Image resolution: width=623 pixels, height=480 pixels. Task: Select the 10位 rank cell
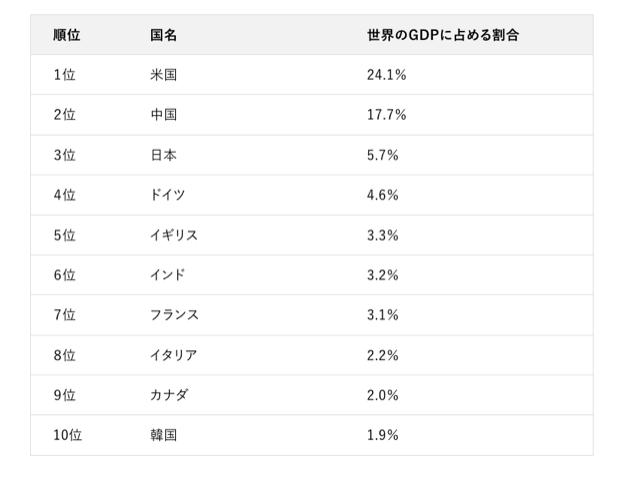68,435
